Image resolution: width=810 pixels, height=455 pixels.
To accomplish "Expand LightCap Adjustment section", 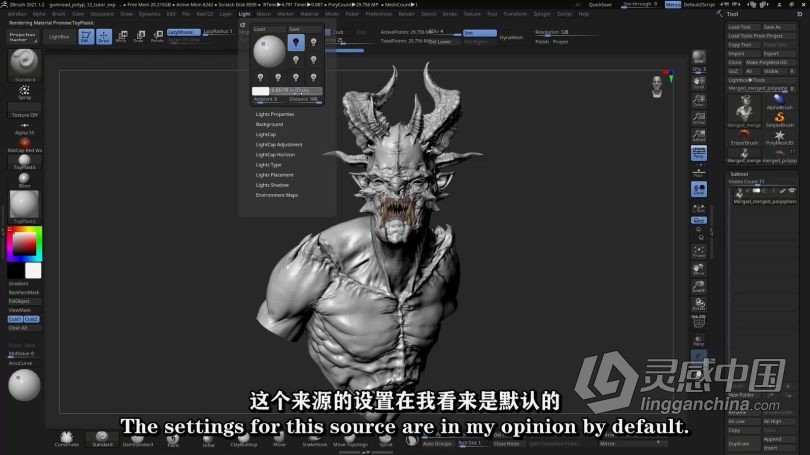I will click(x=279, y=145).
